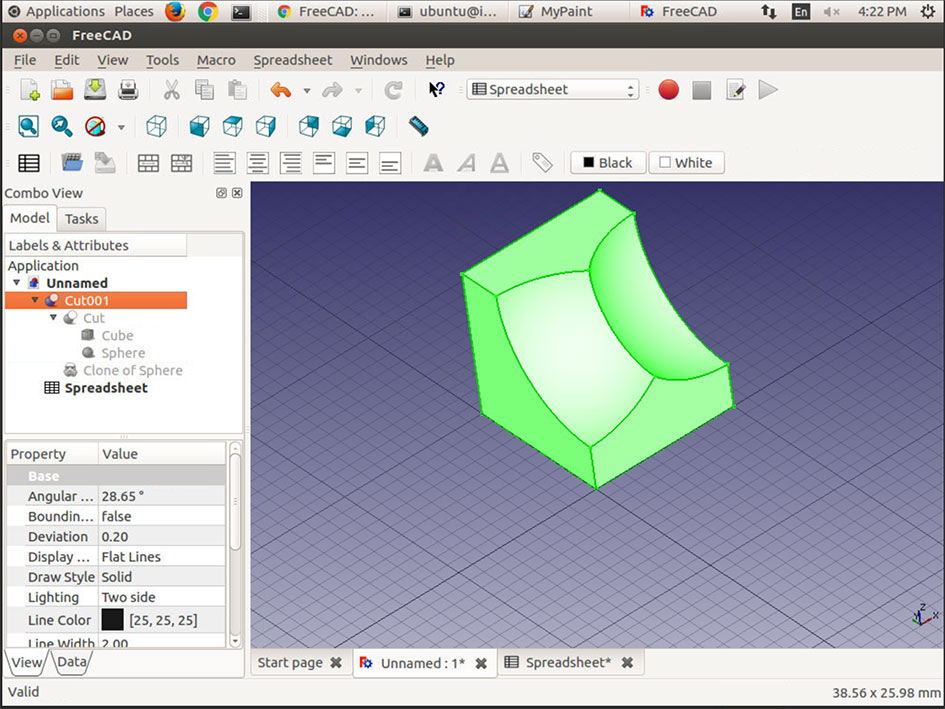Image resolution: width=945 pixels, height=709 pixels.
Task: Set bottom view cube icon
Action: [x=342, y=127]
